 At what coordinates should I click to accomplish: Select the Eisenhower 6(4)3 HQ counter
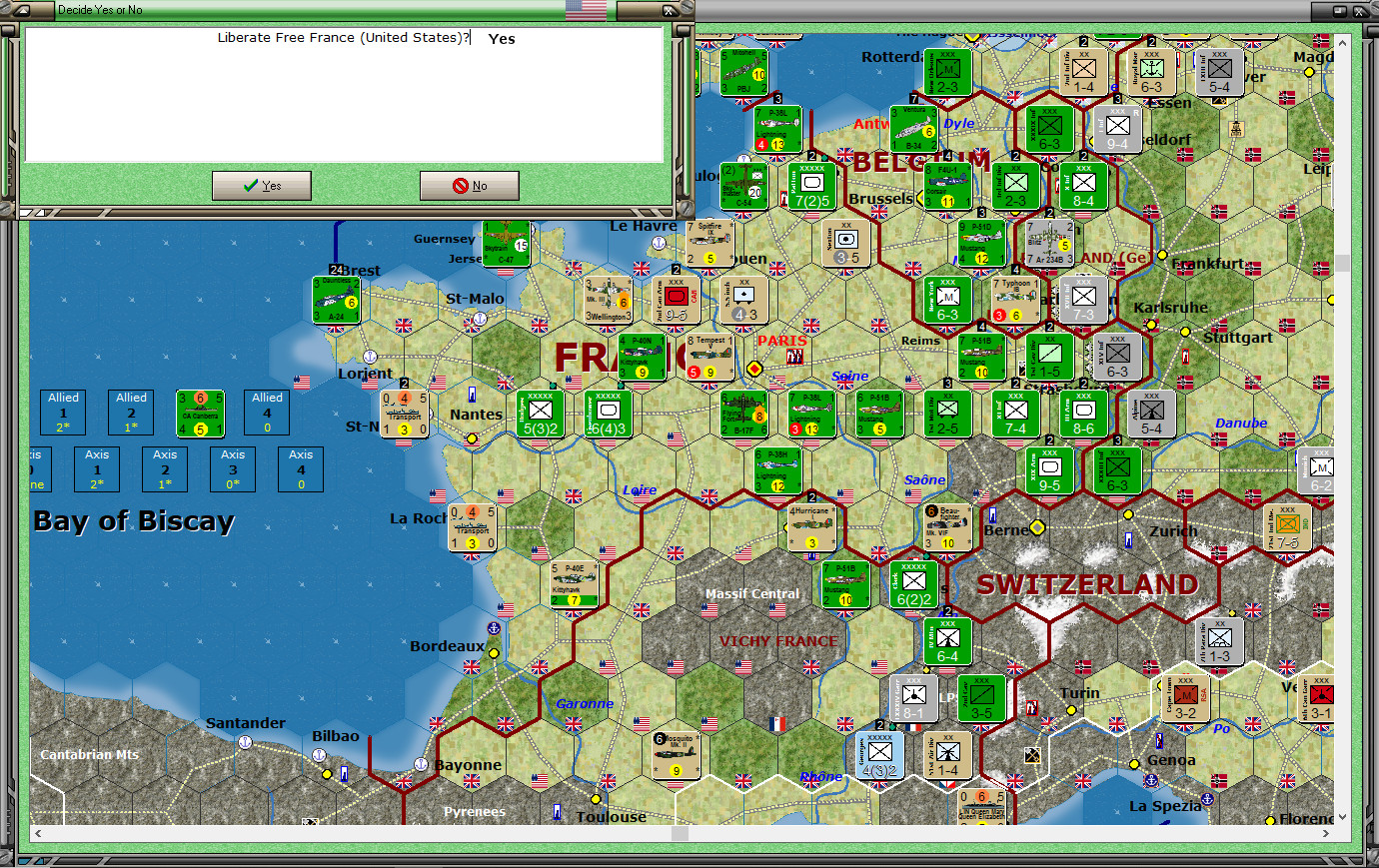(608, 414)
